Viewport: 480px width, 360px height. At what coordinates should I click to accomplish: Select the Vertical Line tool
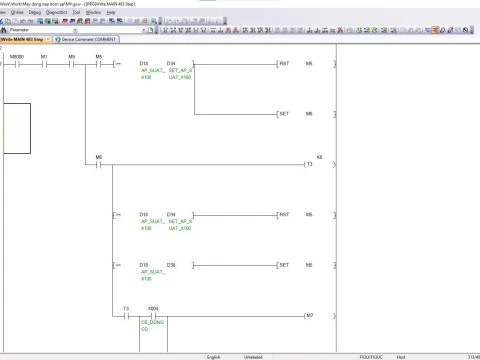[x=220, y=30]
